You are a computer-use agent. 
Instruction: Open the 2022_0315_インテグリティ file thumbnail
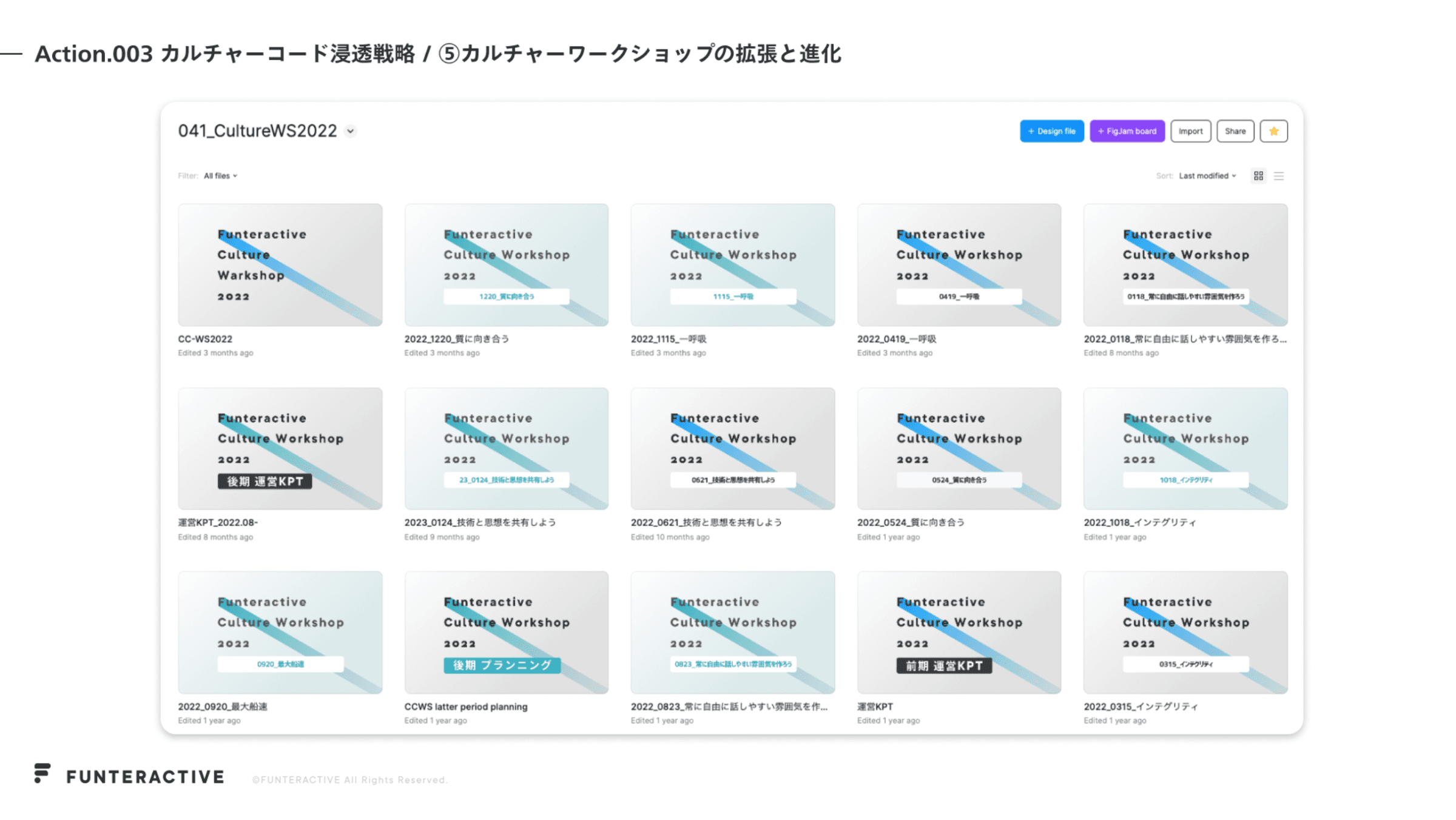(1185, 633)
